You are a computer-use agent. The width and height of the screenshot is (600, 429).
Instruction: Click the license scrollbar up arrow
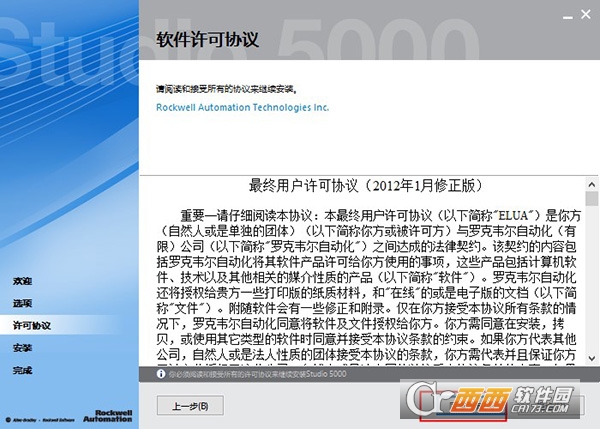(x=592, y=184)
